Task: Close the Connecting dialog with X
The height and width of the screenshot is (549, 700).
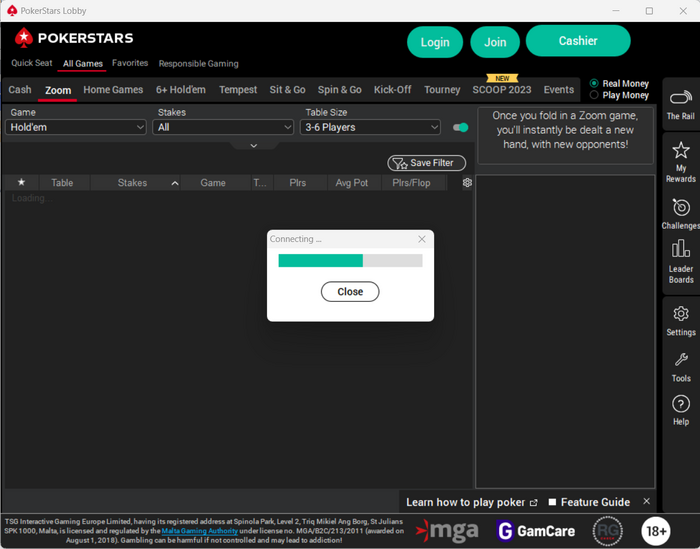Action: click(421, 239)
